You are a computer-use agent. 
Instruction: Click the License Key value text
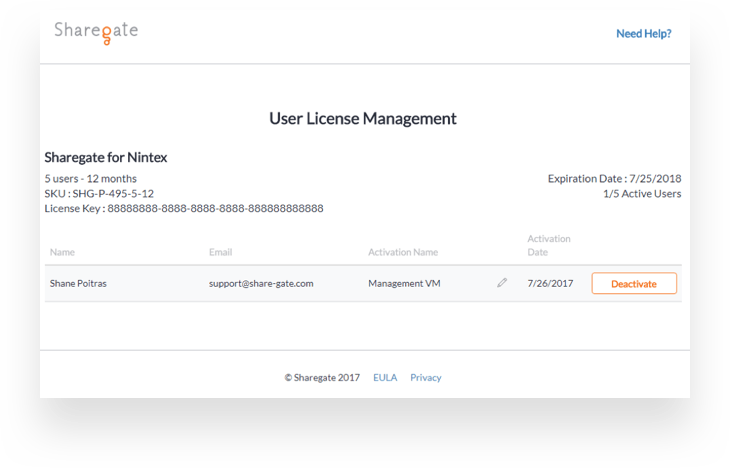(x=216, y=209)
